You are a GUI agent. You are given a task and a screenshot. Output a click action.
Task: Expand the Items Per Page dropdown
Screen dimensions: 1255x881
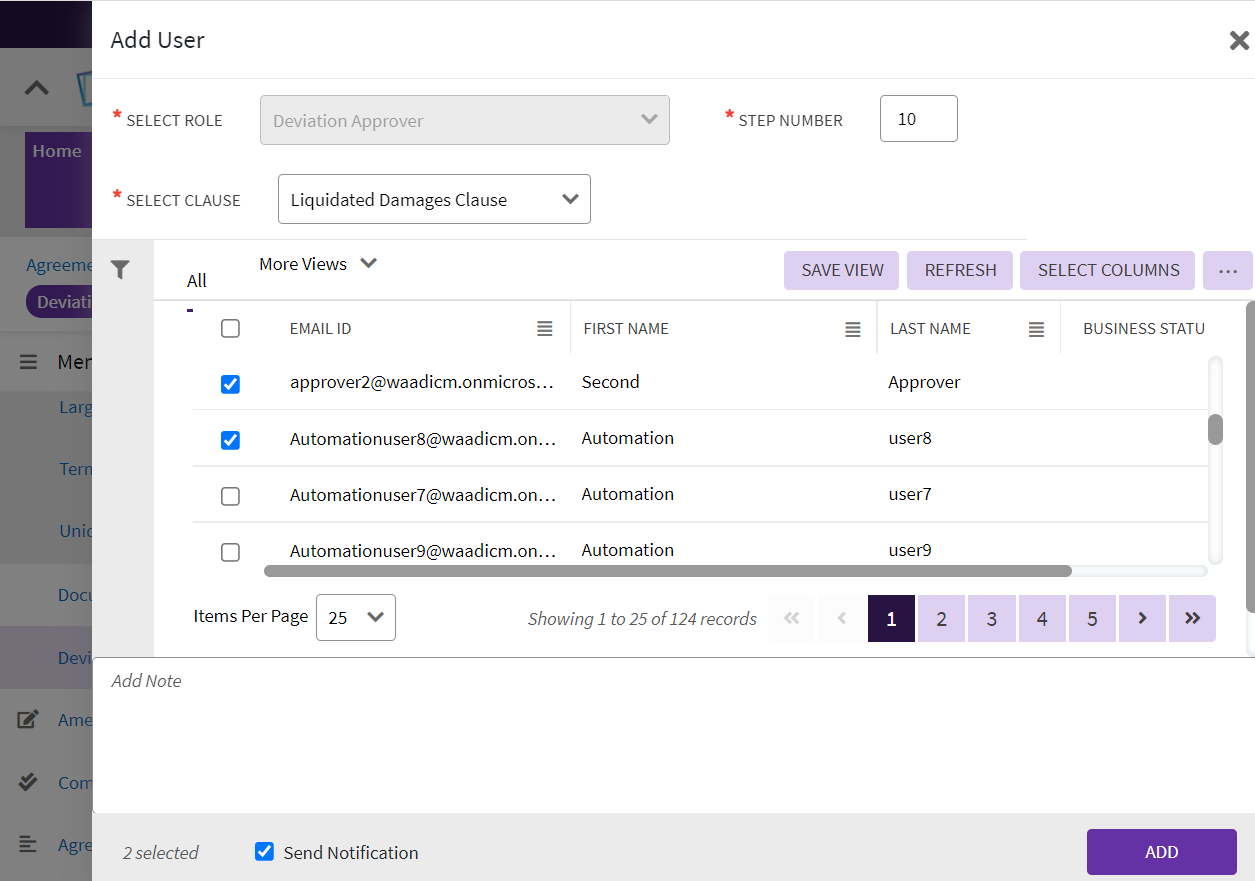(355, 618)
